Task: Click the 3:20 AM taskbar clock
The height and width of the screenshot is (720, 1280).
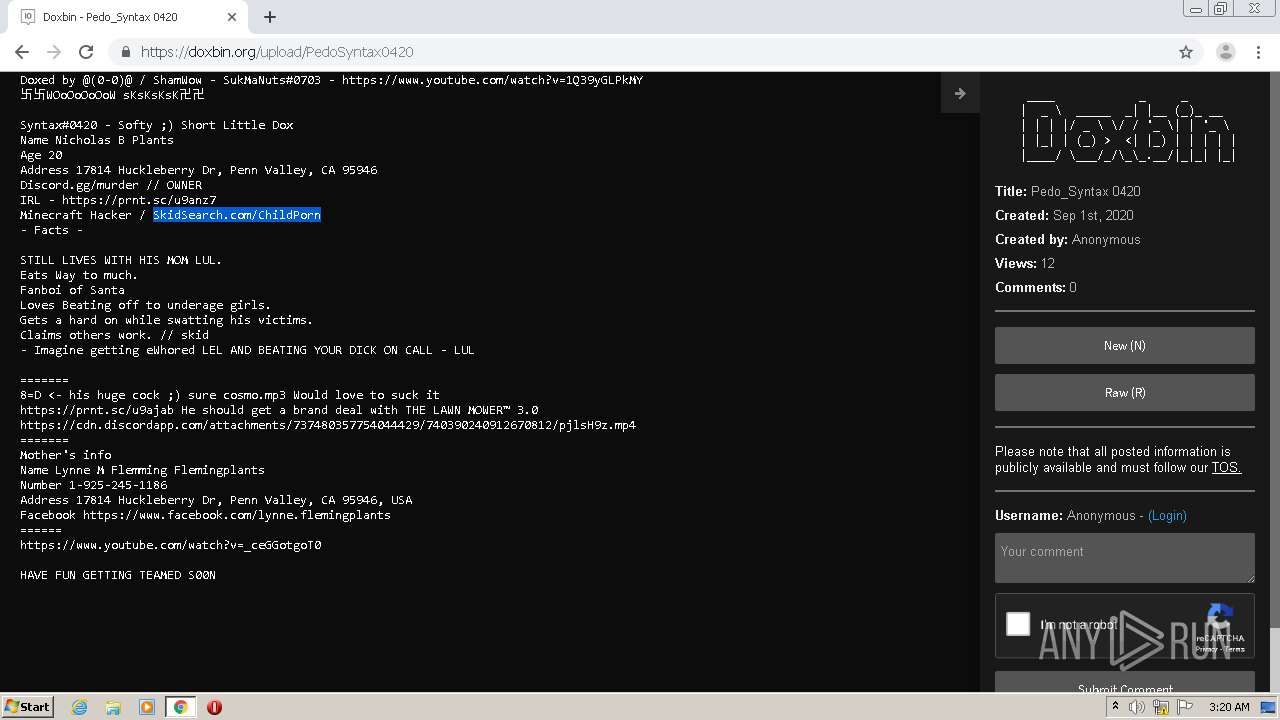Action: point(1229,707)
